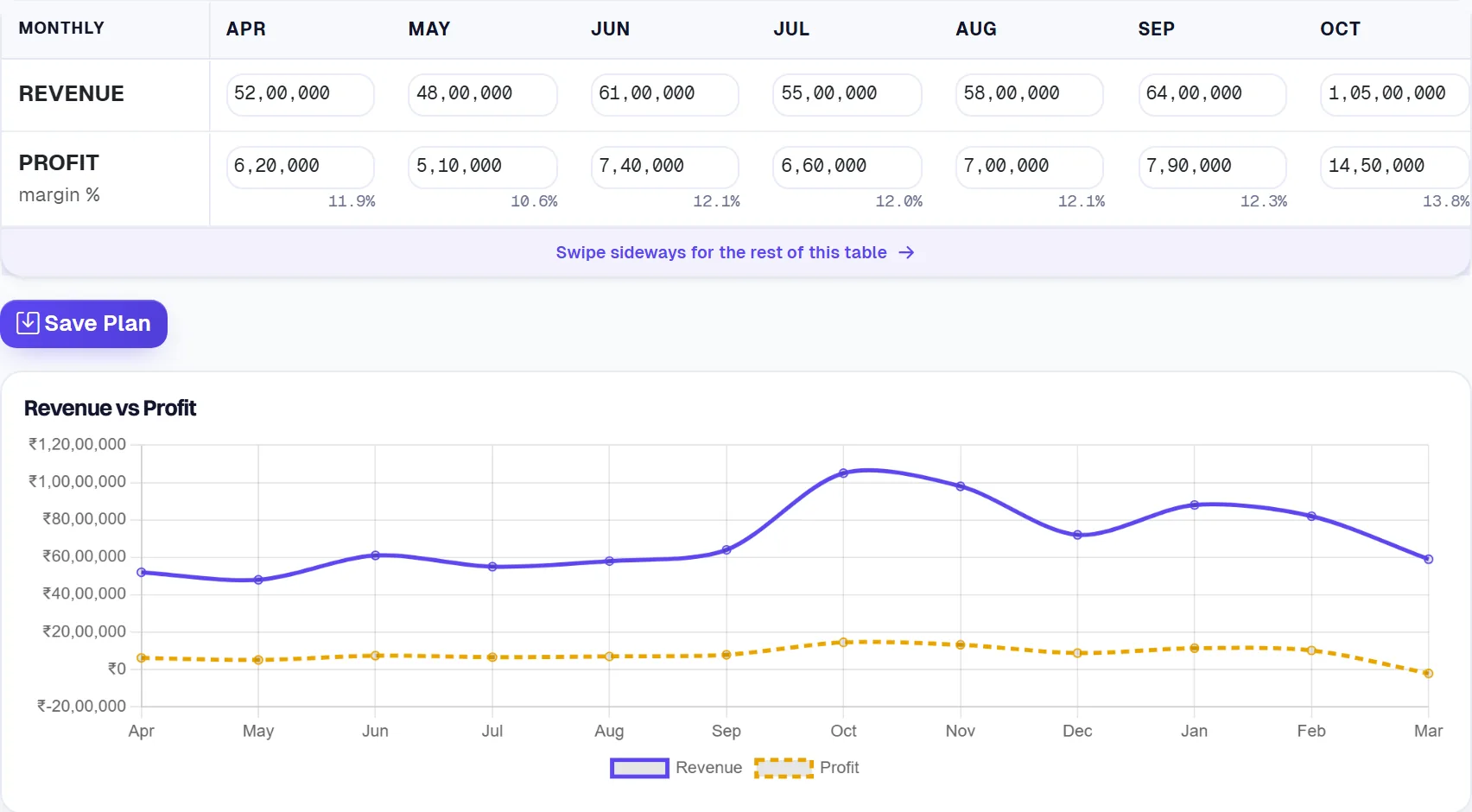Click the May revenue data point on chart
This screenshot has height=812, width=1472.
click(258, 580)
